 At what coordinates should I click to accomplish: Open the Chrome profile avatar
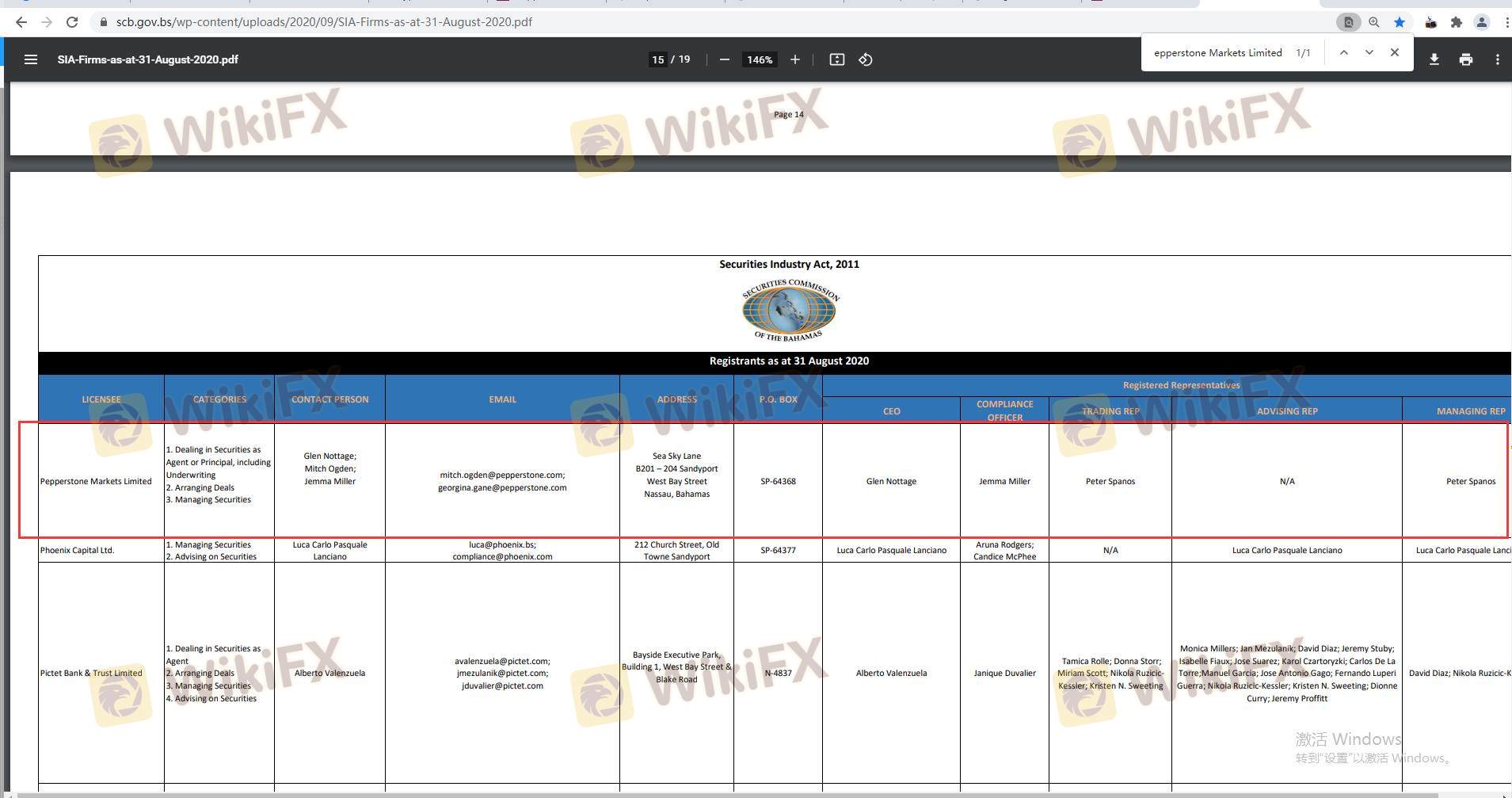click(x=1481, y=22)
